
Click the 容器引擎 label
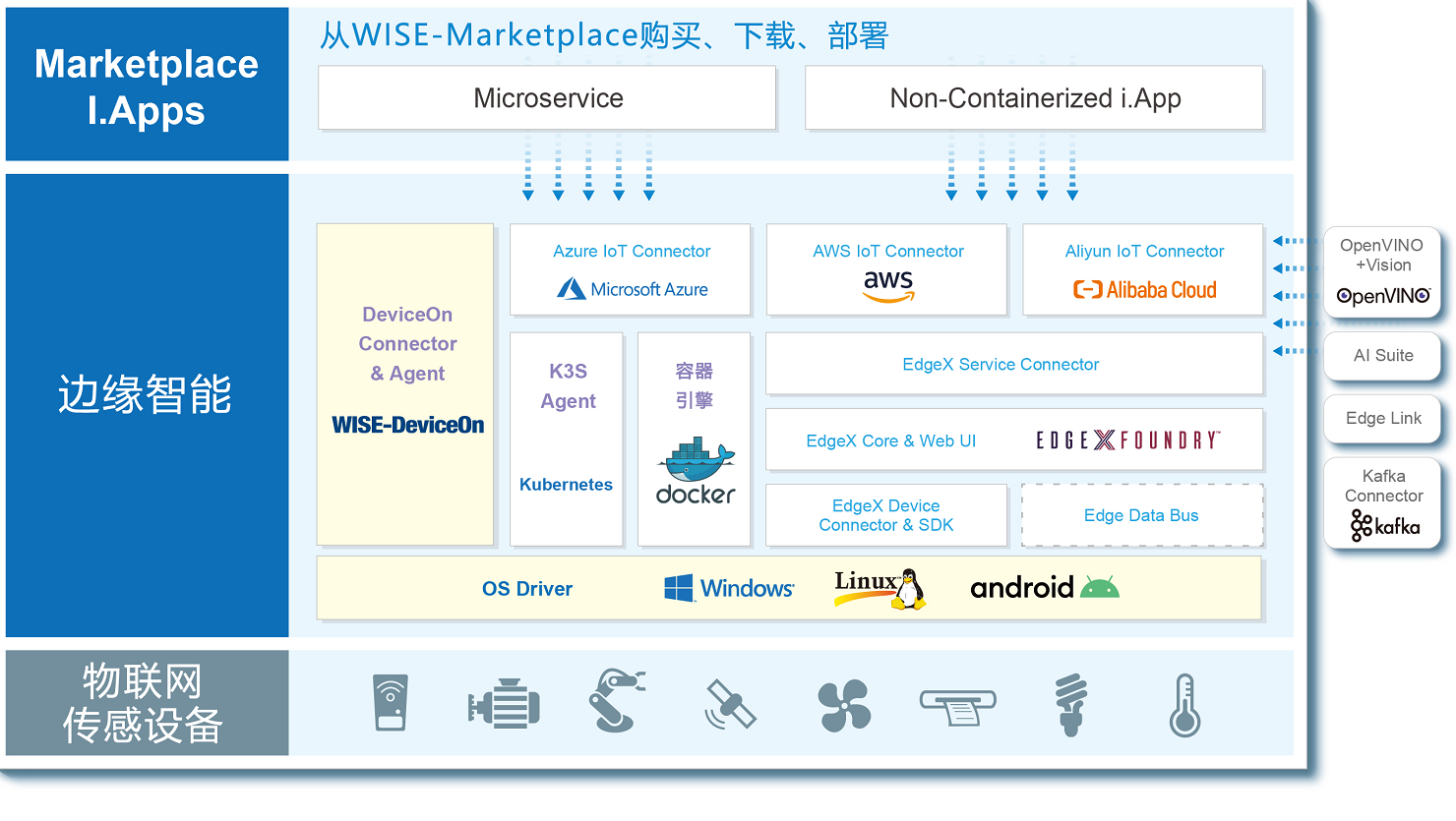pos(694,385)
